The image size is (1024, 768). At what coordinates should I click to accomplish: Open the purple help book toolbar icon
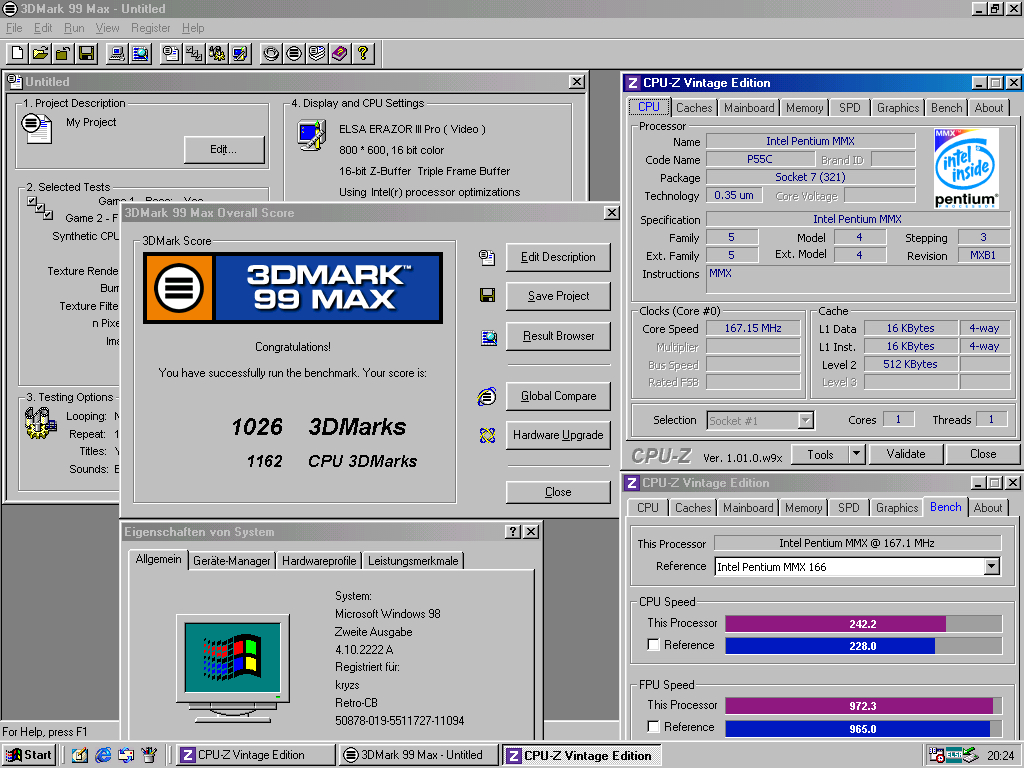(340, 54)
